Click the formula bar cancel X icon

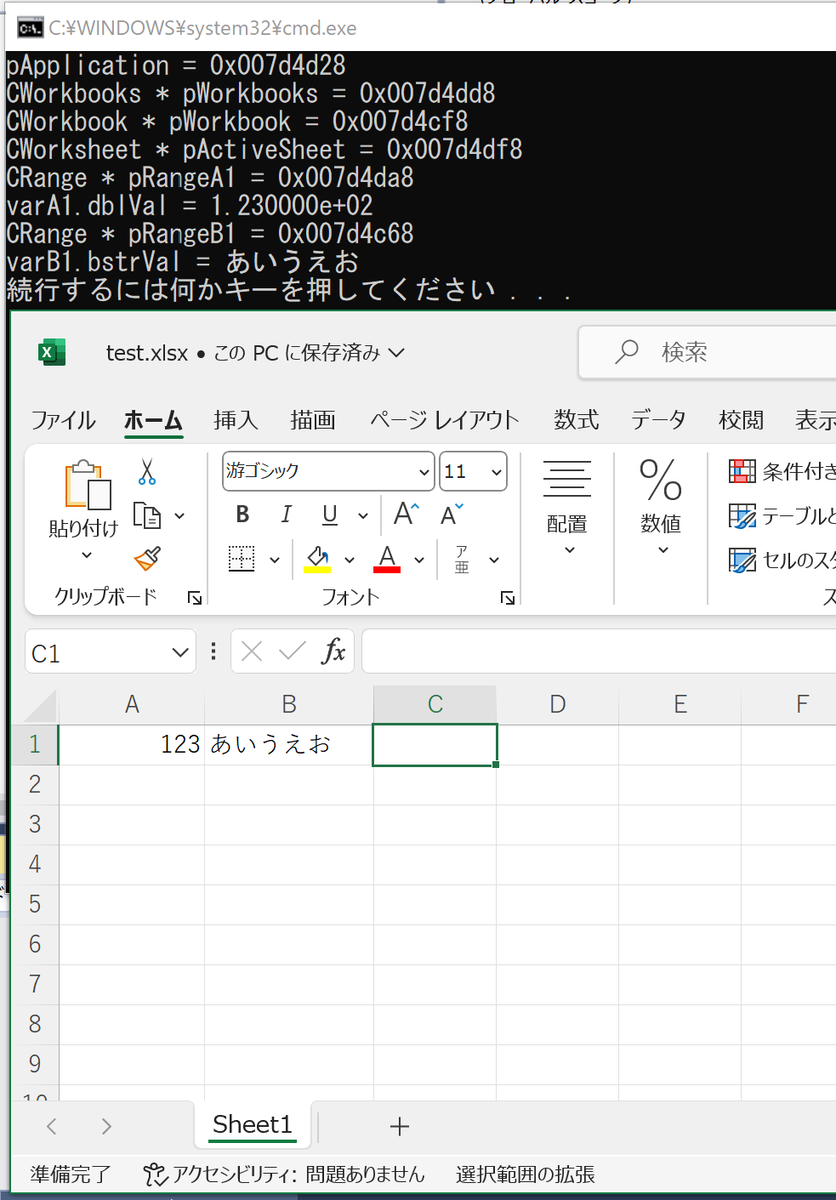(x=252, y=652)
